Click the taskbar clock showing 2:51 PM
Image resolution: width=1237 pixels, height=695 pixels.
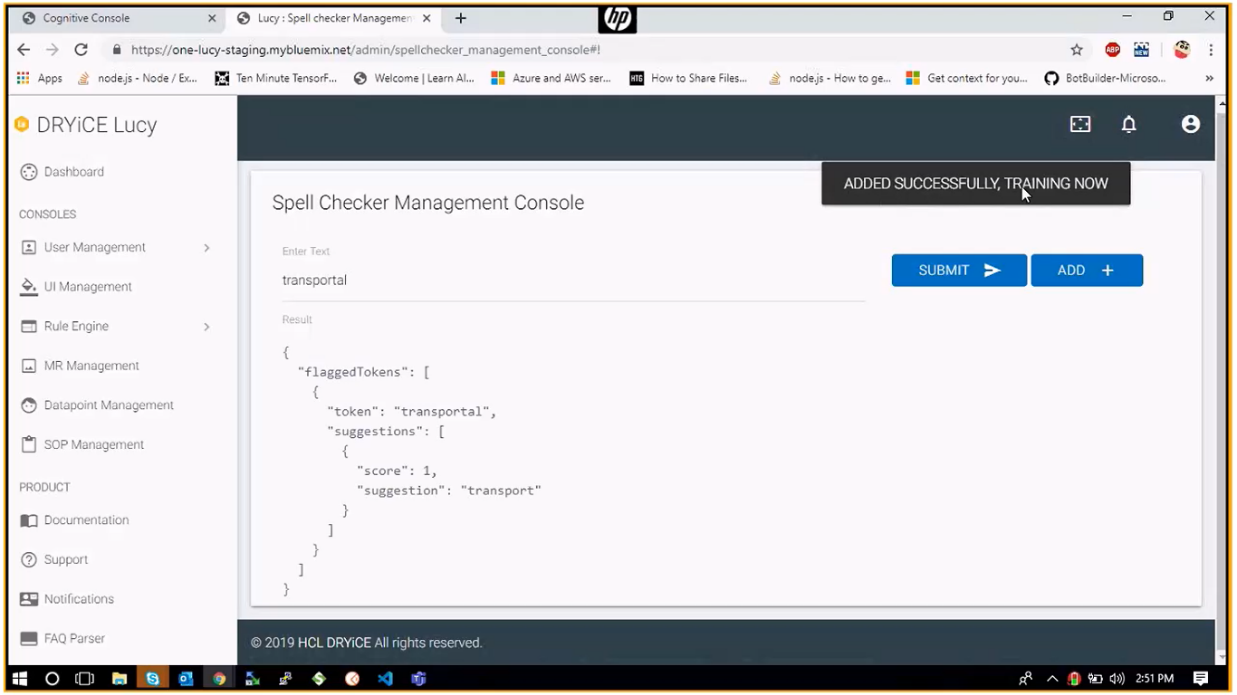[1154, 678]
